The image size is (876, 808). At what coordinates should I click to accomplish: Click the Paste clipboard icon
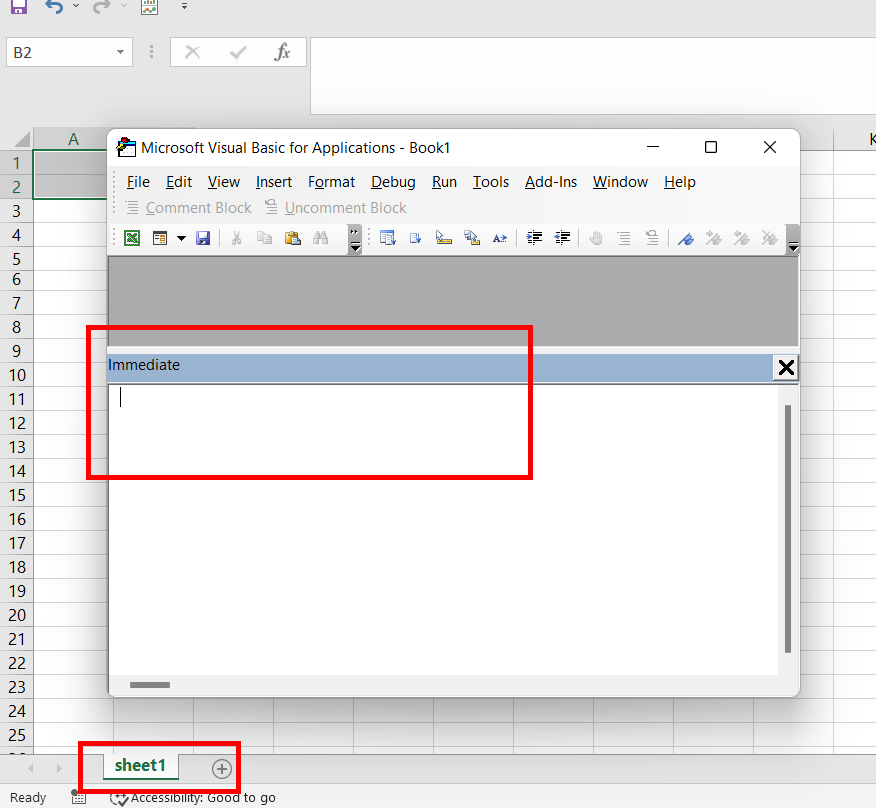click(x=293, y=239)
